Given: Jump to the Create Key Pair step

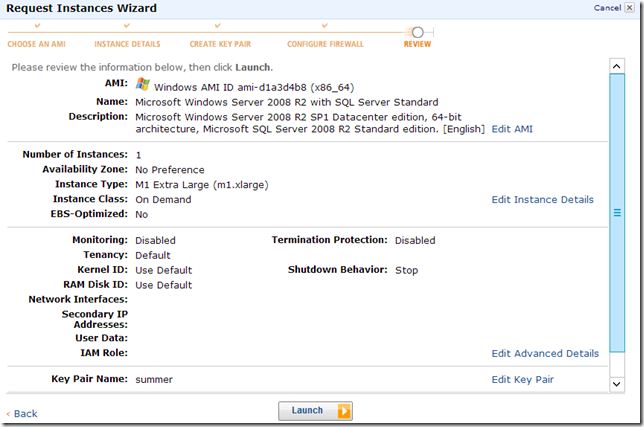Looking at the screenshot, I should (220, 44).
